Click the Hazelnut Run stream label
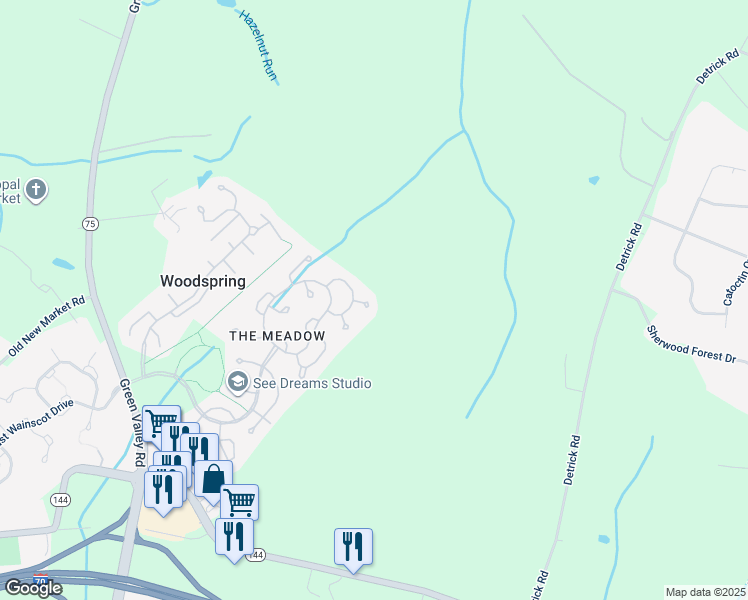The height and width of the screenshot is (600, 748). point(258,46)
